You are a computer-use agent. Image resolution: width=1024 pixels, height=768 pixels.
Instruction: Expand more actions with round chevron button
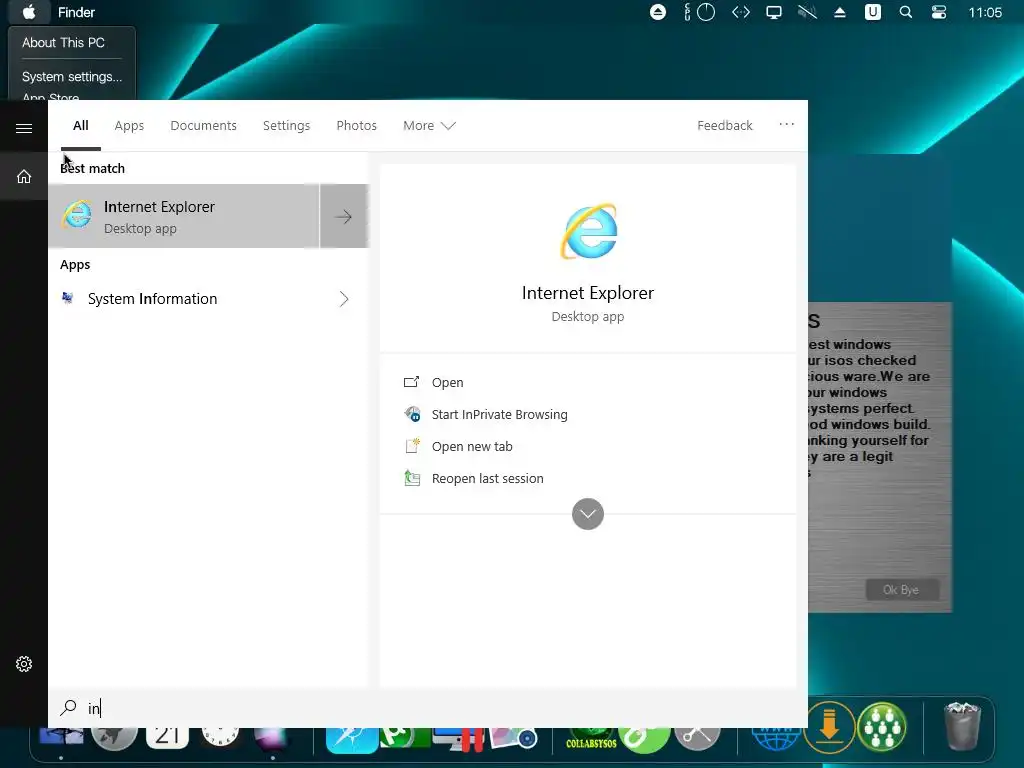pyautogui.click(x=588, y=514)
